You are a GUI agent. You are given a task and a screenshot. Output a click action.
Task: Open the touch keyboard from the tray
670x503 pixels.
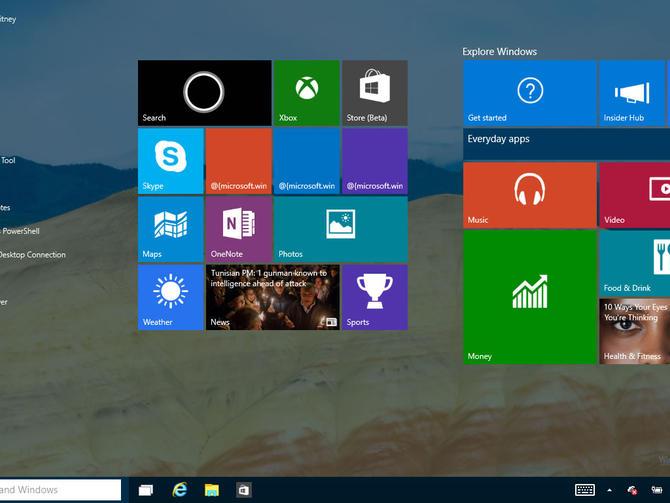[585, 490]
